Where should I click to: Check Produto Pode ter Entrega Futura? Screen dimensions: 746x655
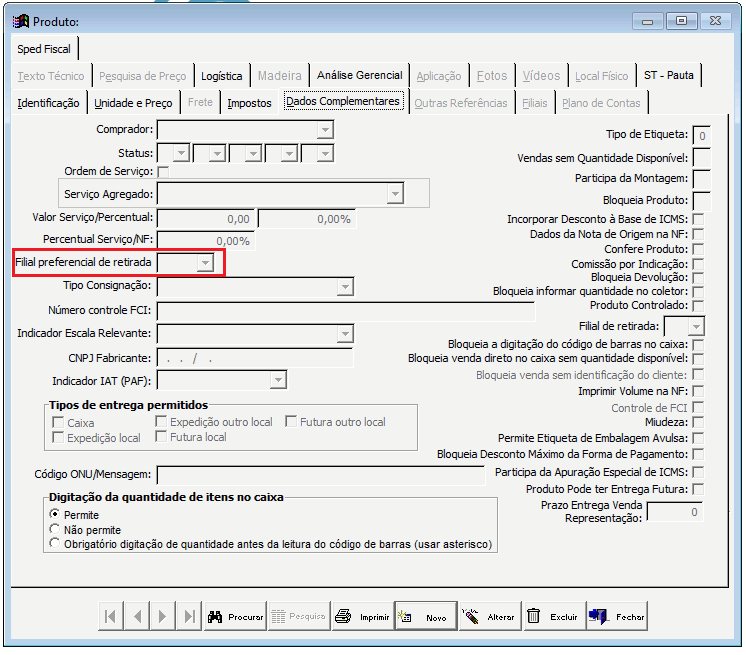pos(698,489)
